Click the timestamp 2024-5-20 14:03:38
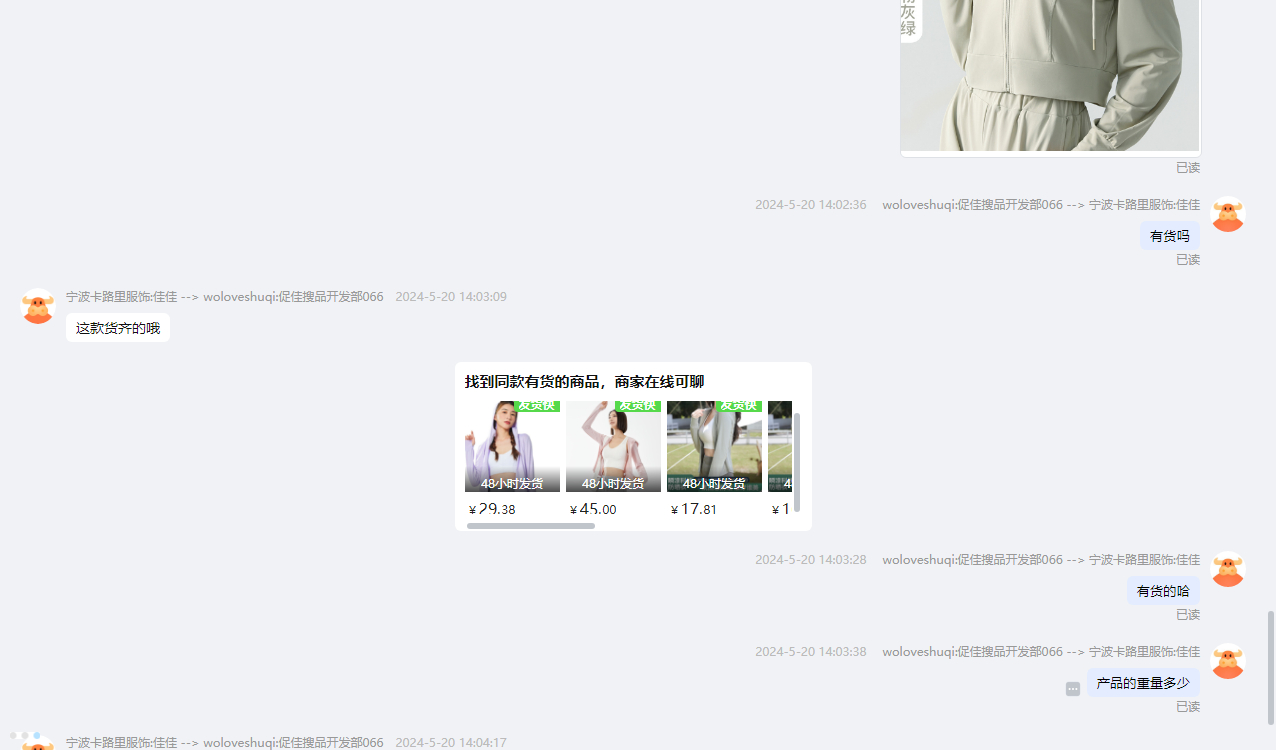The width and height of the screenshot is (1276, 750). pyautogui.click(x=811, y=652)
